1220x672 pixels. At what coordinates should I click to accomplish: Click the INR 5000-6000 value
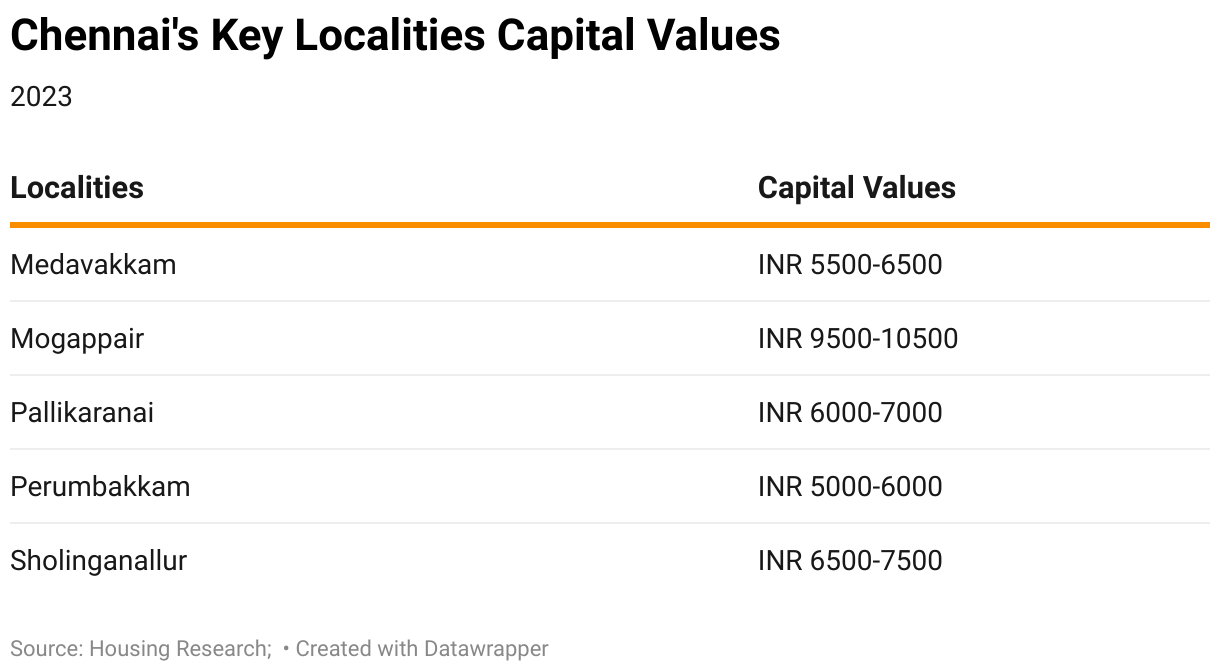pos(850,487)
